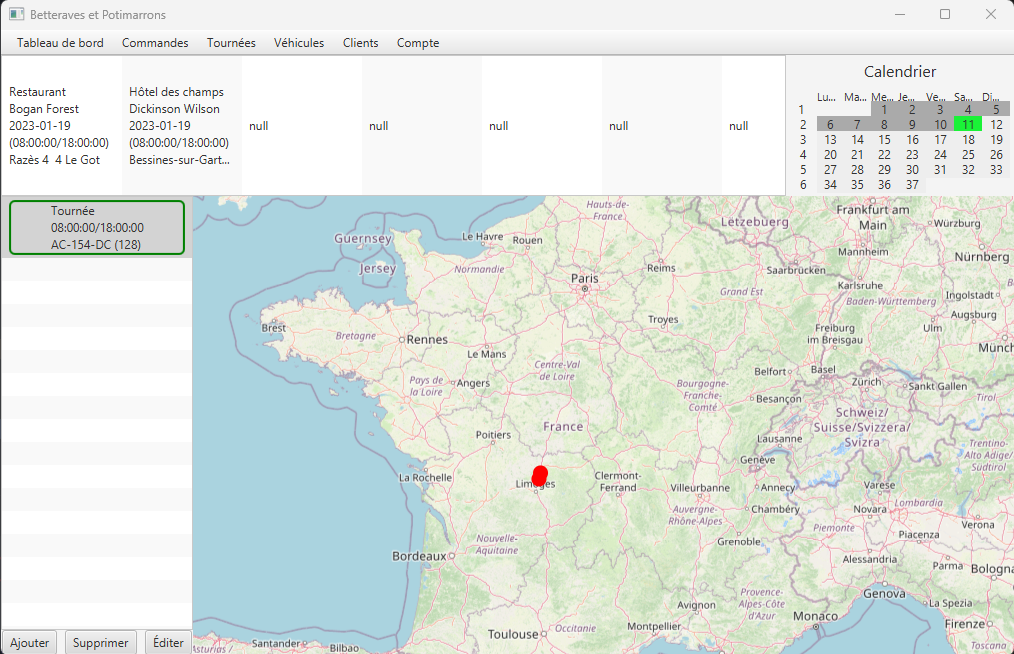
Task: Click the Éditer button
Action: 167,642
